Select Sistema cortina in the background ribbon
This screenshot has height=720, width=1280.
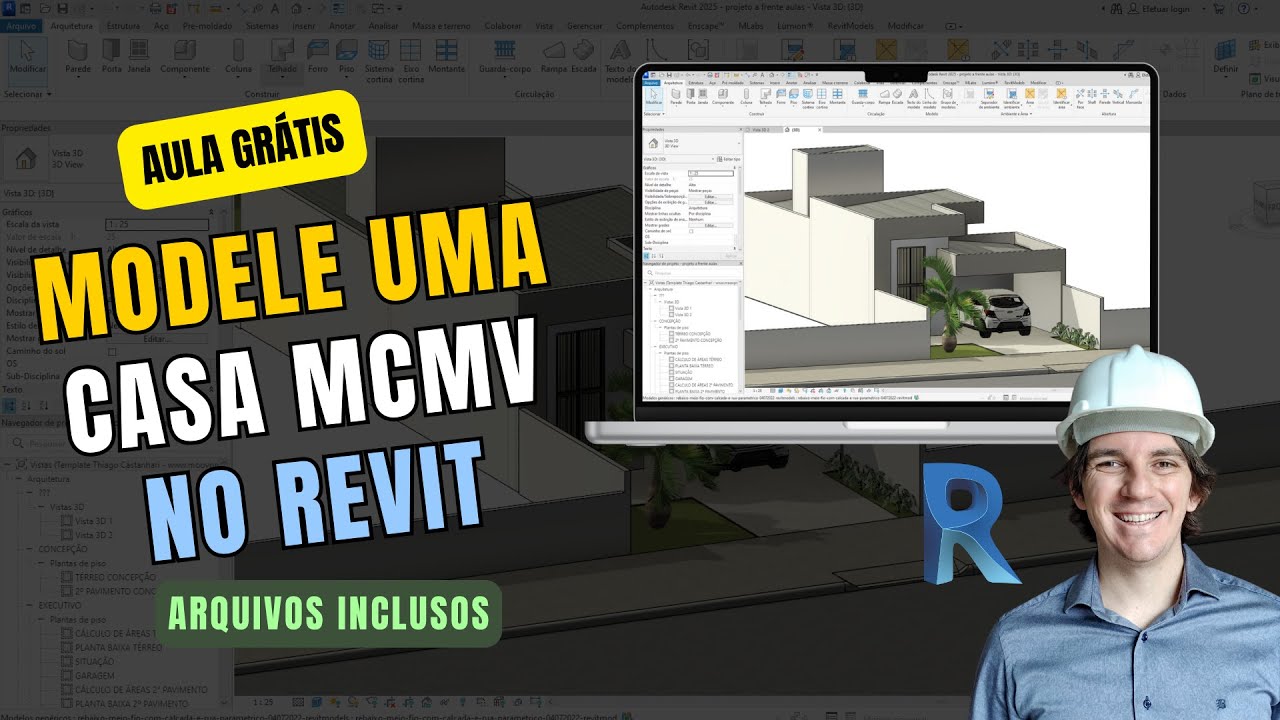[379, 60]
